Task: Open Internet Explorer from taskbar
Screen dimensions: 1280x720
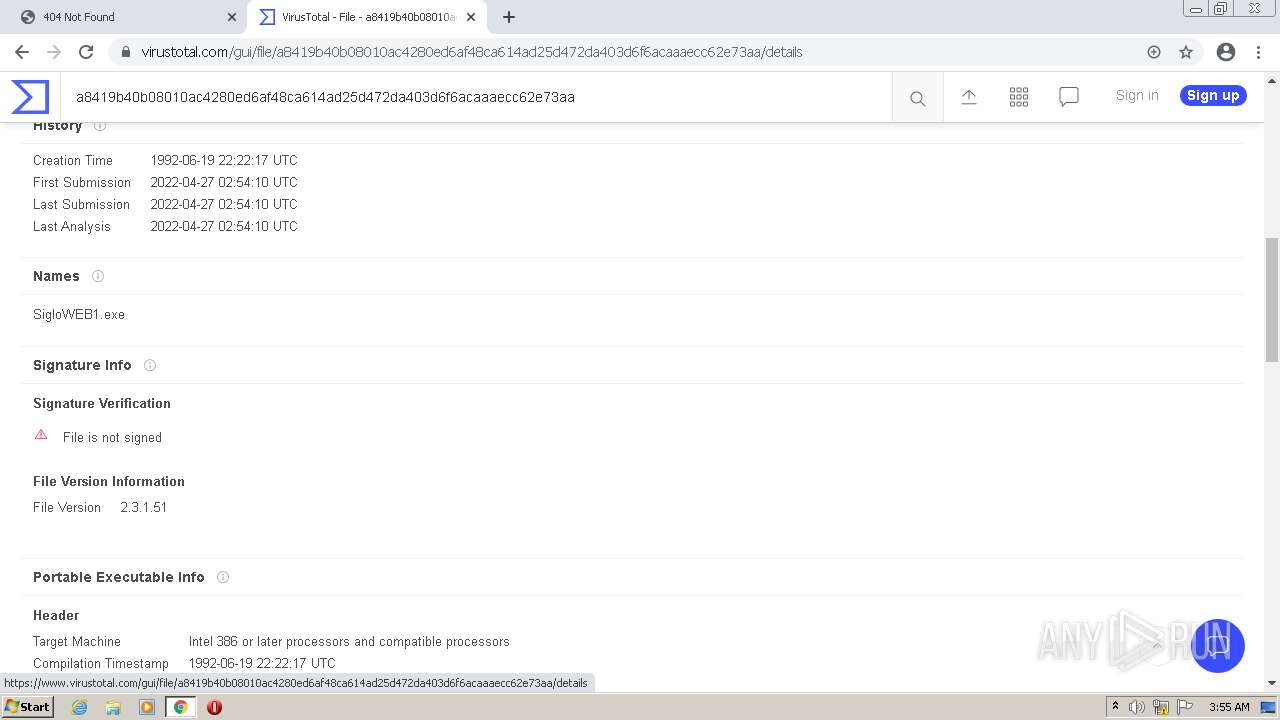Action: click(x=79, y=707)
